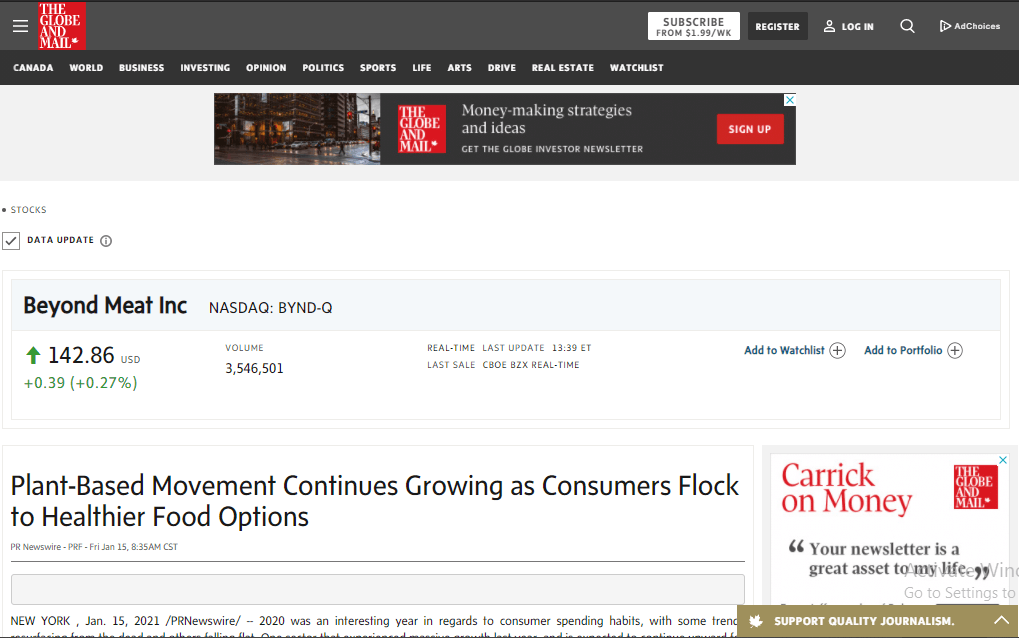Screen dimensions: 1019x638
Task: Click the +0.39 (+0.27%) change value
Action: [x=81, y=383]
